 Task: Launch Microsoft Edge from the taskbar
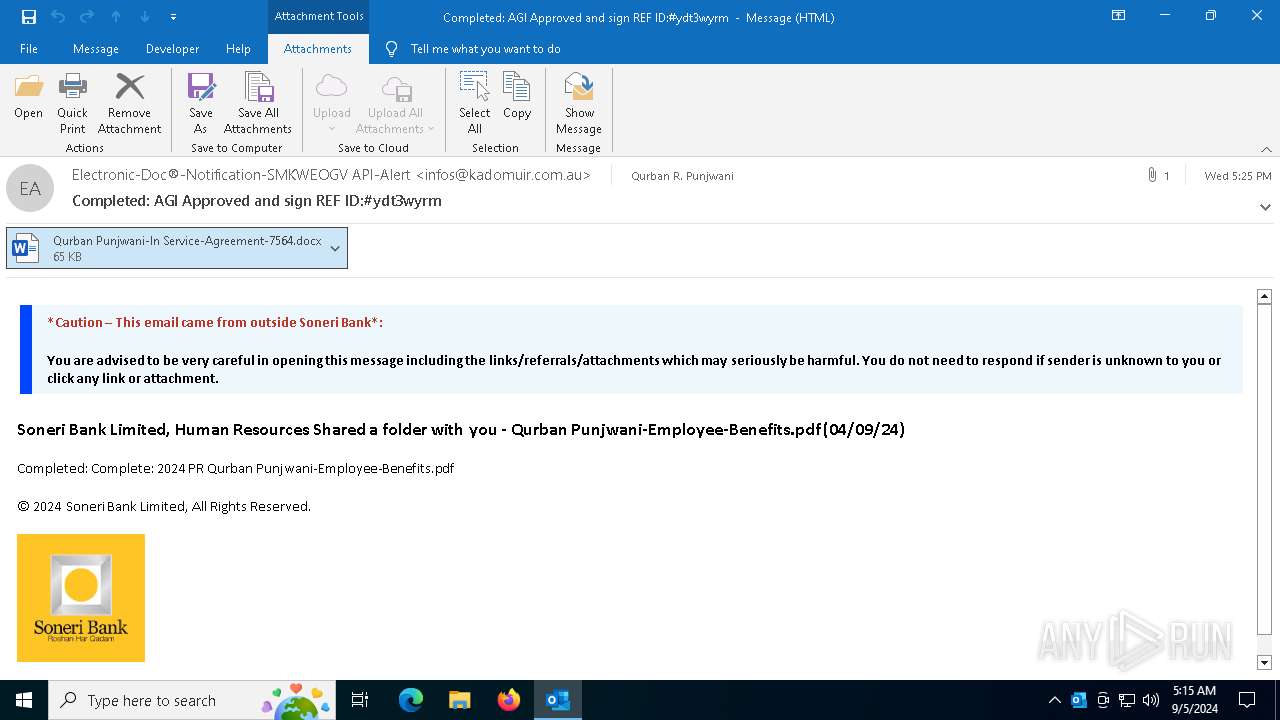(411, 700)
